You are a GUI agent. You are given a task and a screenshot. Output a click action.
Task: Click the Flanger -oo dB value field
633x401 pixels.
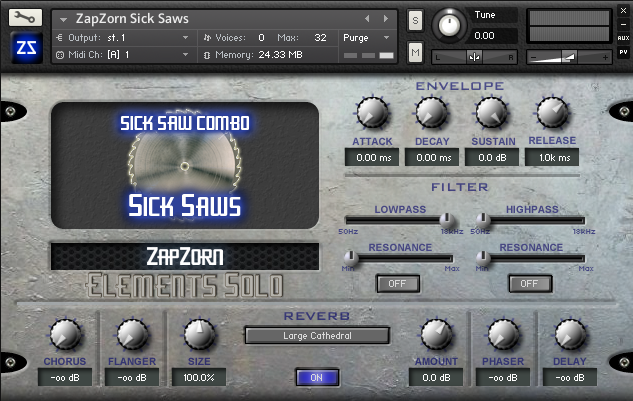point(132,378)
